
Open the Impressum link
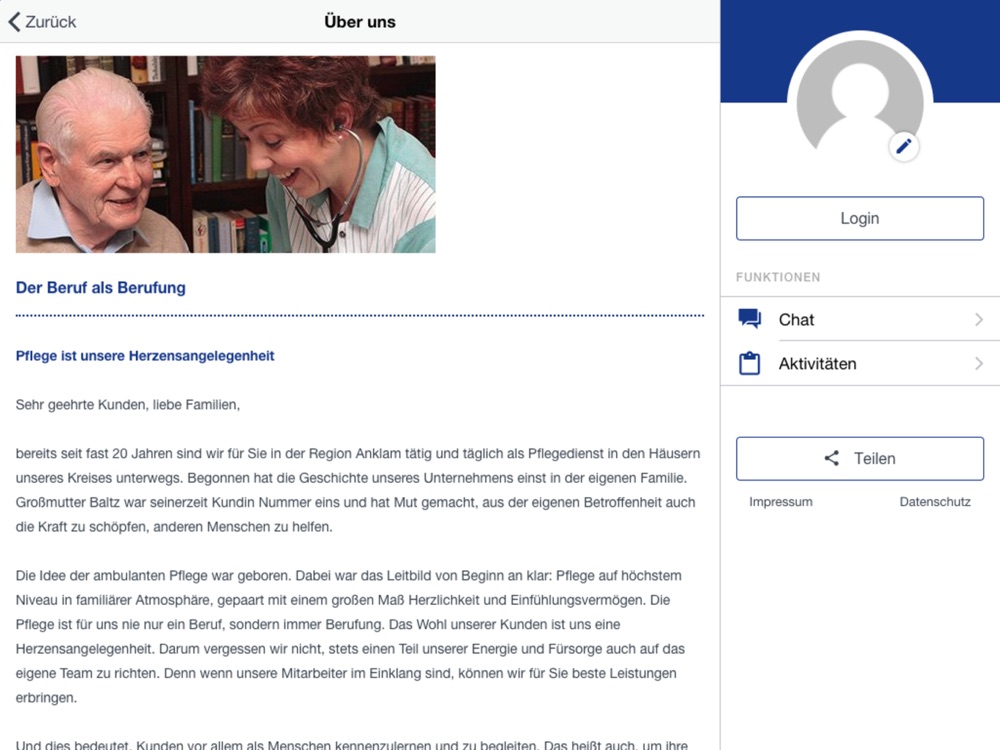click(x=781, y=502)
